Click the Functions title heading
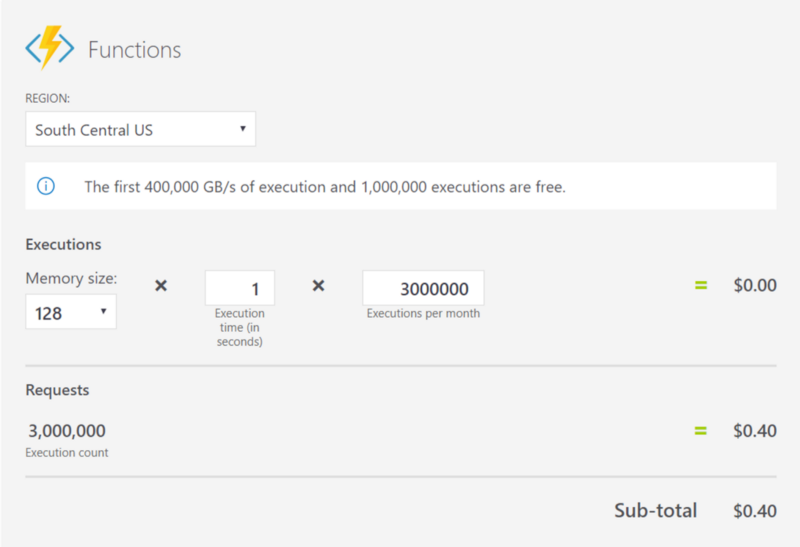This screenshot has width=800, height=547. (x=134, y=49)
